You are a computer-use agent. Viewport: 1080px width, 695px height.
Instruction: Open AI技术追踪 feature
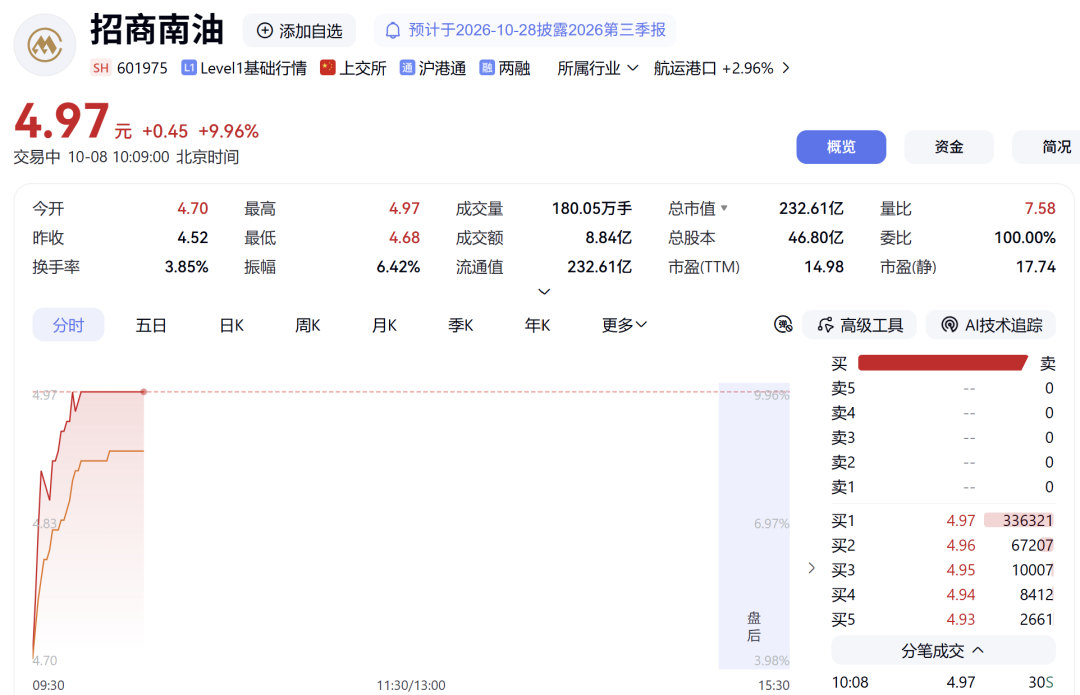[990, 325]
